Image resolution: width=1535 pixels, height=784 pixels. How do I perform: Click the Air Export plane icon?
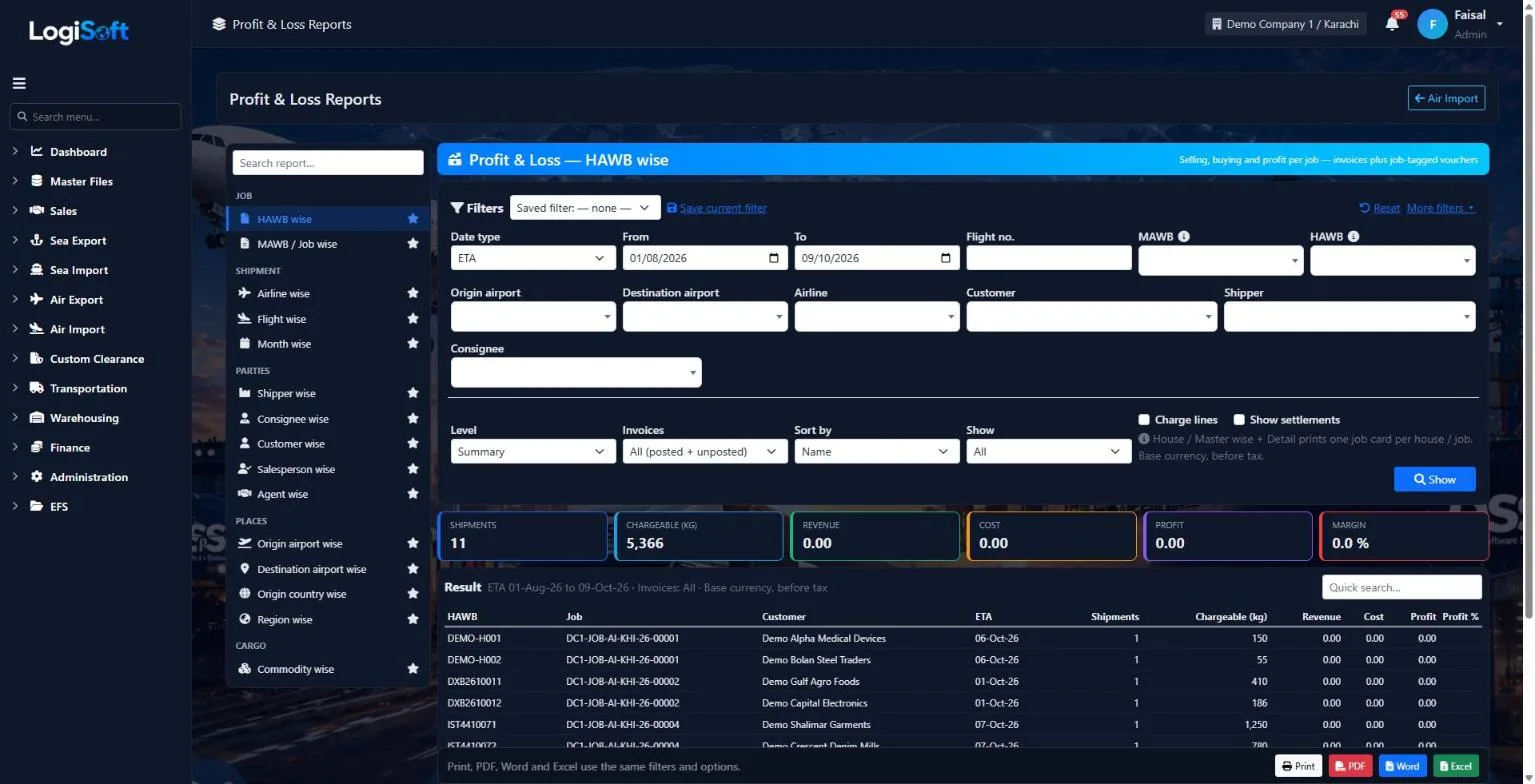click(37, 300)
